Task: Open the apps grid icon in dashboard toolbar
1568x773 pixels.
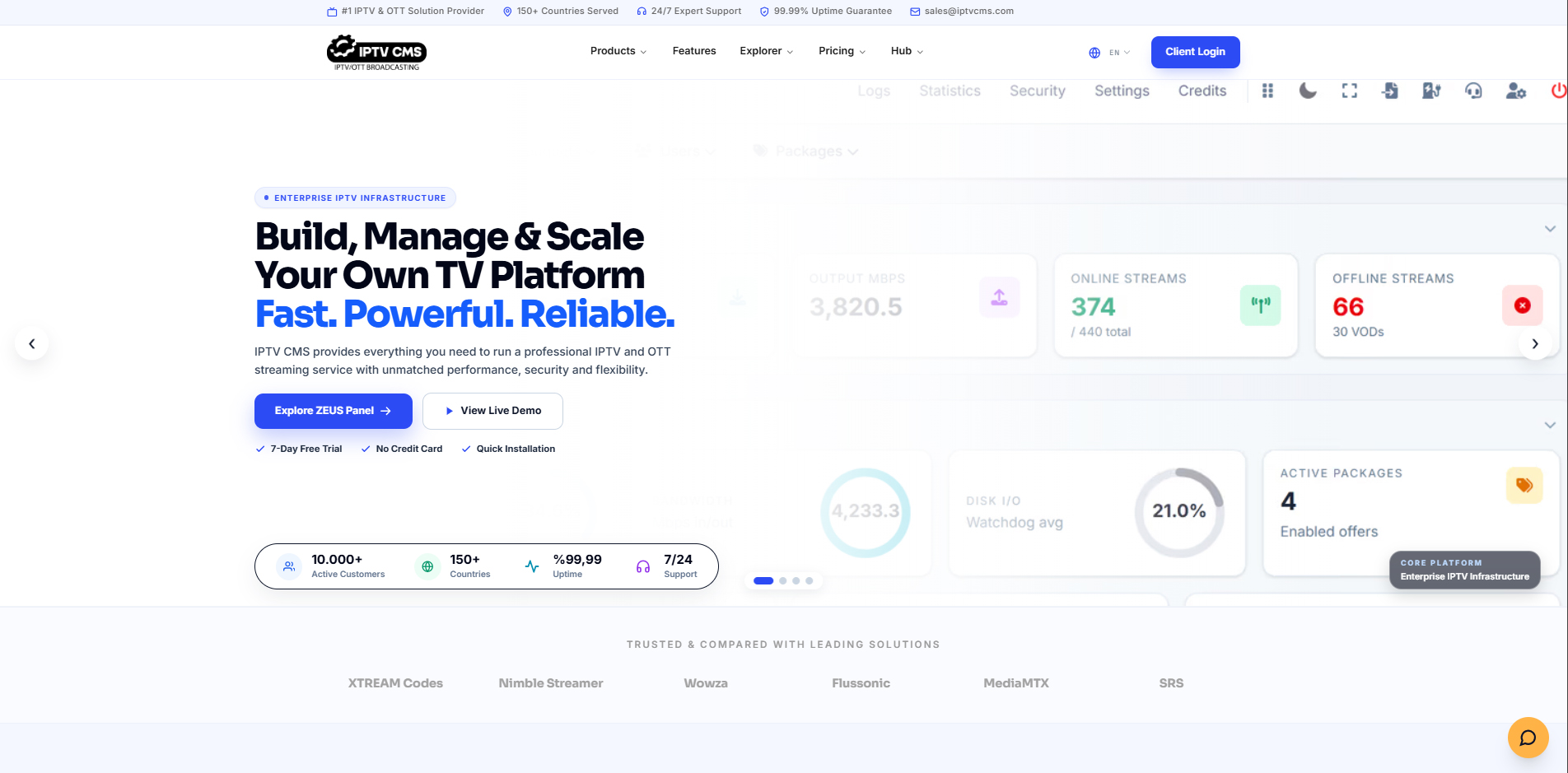Action: coord(1267,91)
